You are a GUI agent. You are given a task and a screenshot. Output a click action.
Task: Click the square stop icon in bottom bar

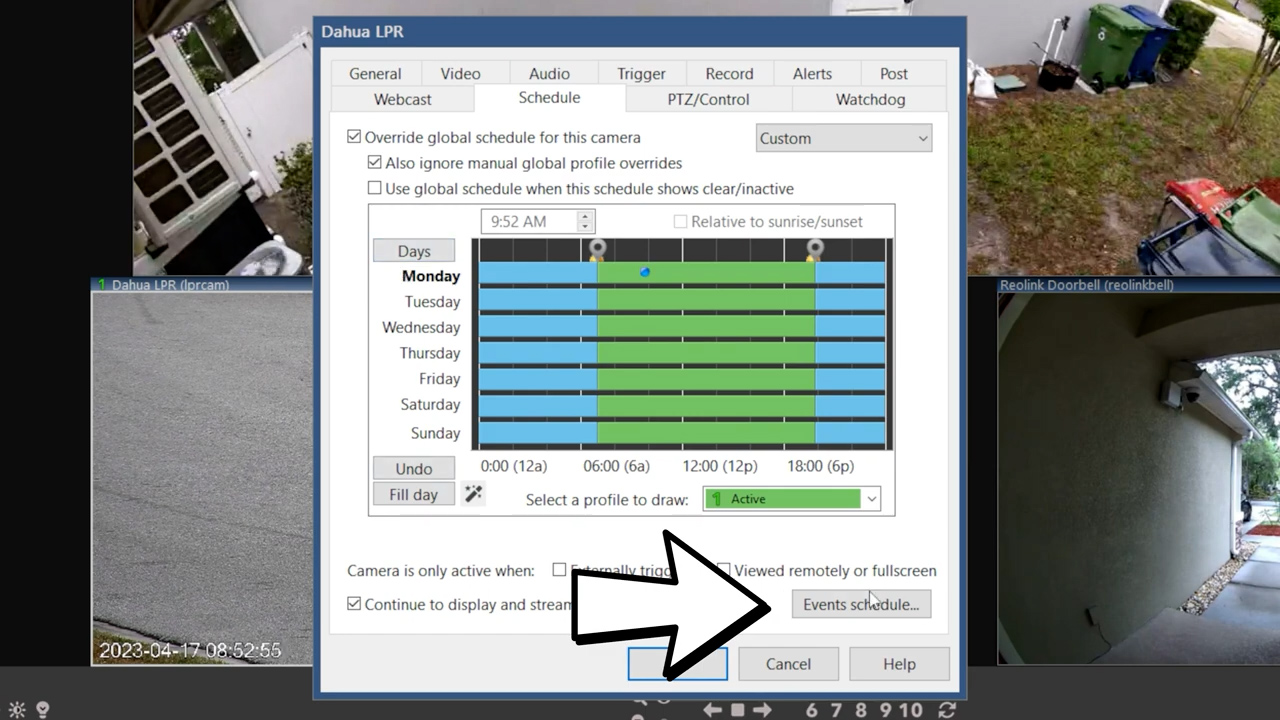point(737,710)
